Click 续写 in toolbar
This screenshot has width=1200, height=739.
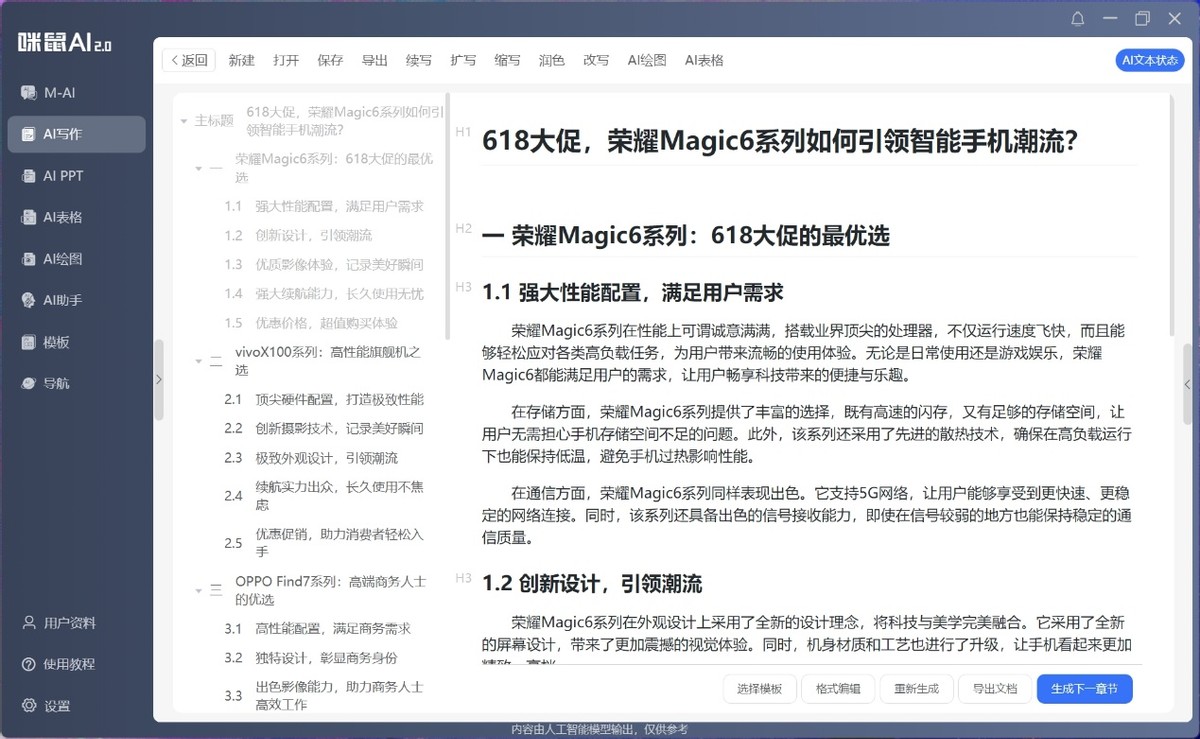click(x=419, y=60)
